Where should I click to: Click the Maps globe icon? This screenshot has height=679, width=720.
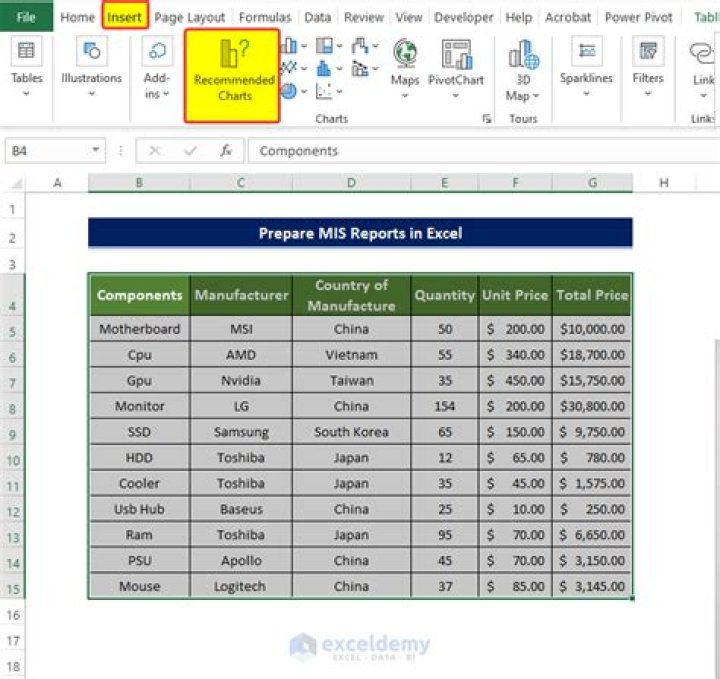pos(405,53)
